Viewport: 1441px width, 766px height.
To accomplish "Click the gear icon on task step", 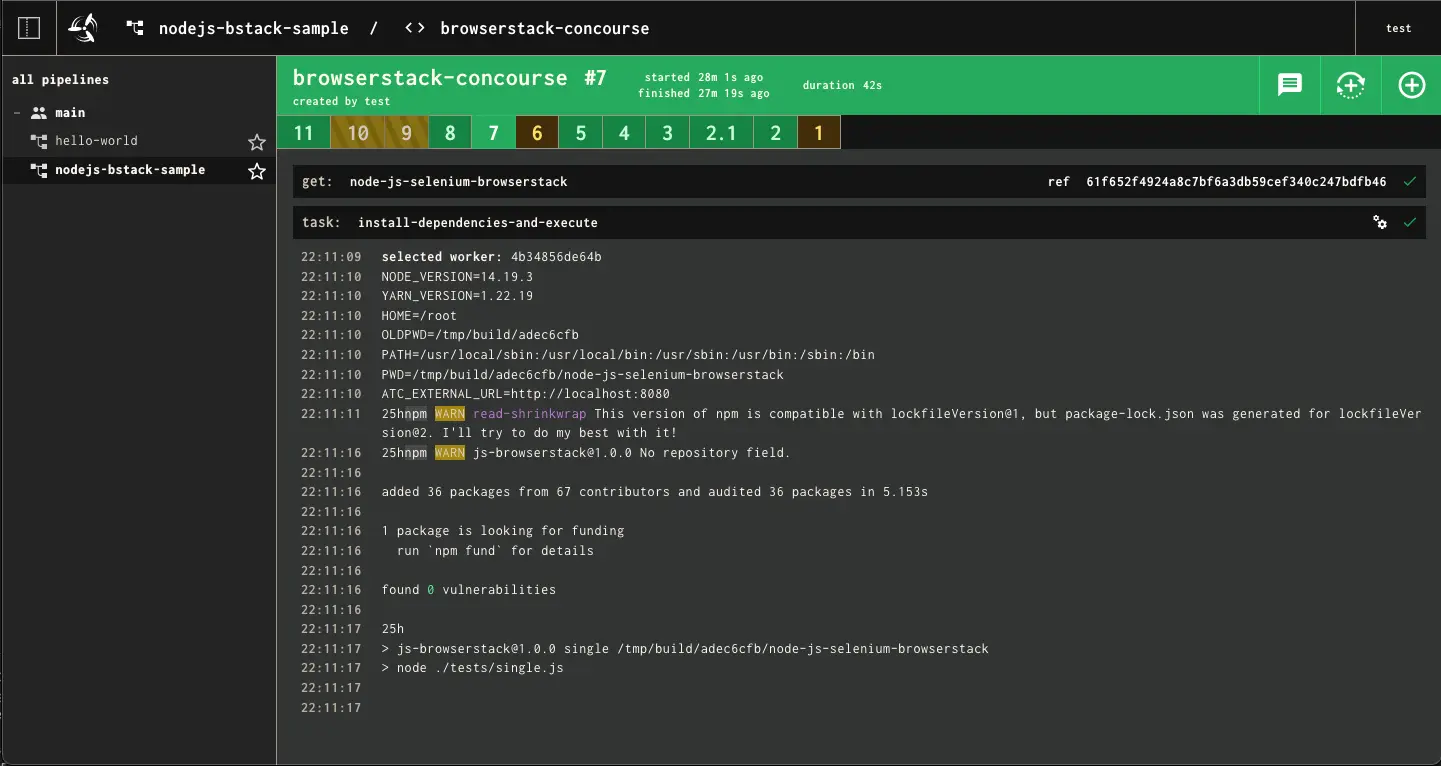I will pos(1380,222).
